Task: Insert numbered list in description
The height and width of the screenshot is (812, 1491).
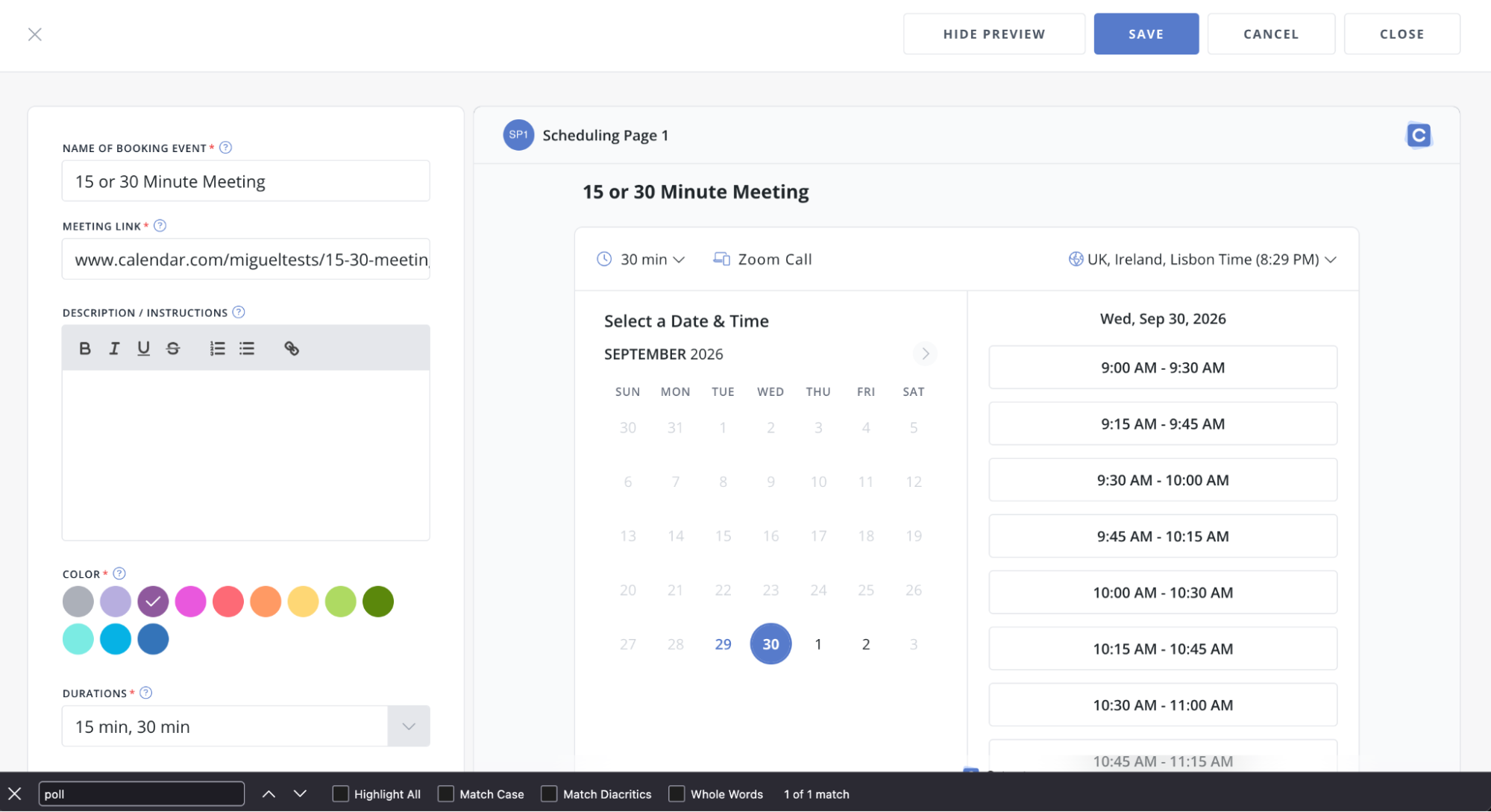Action: click(217, 348)
